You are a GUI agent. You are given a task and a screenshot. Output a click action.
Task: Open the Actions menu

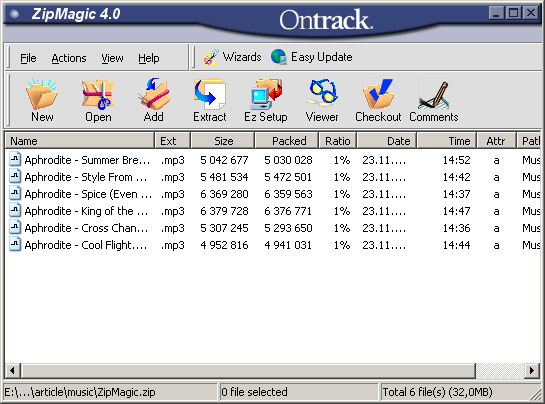pos(69,58)
